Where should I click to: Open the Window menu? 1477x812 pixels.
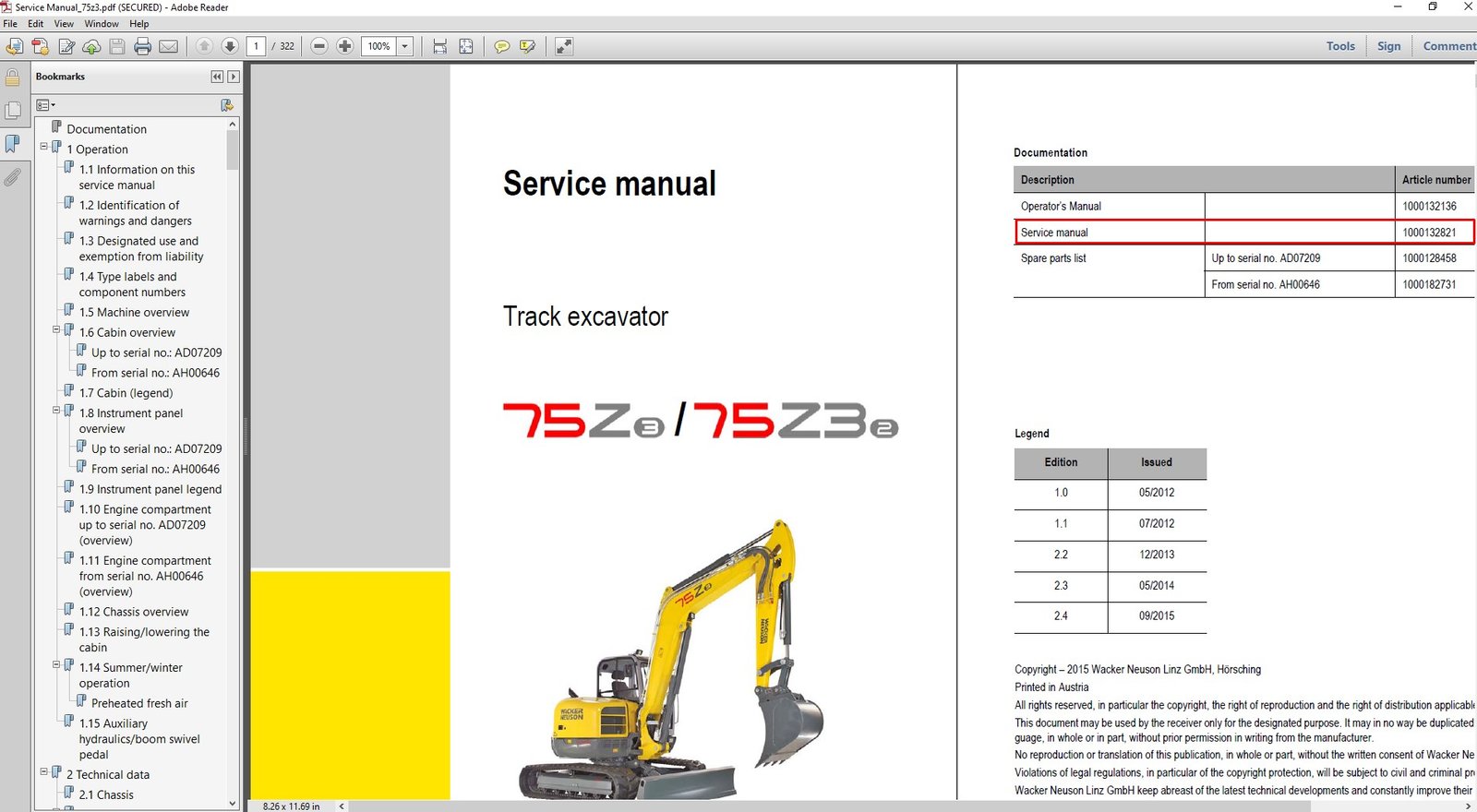click(102, 24)
